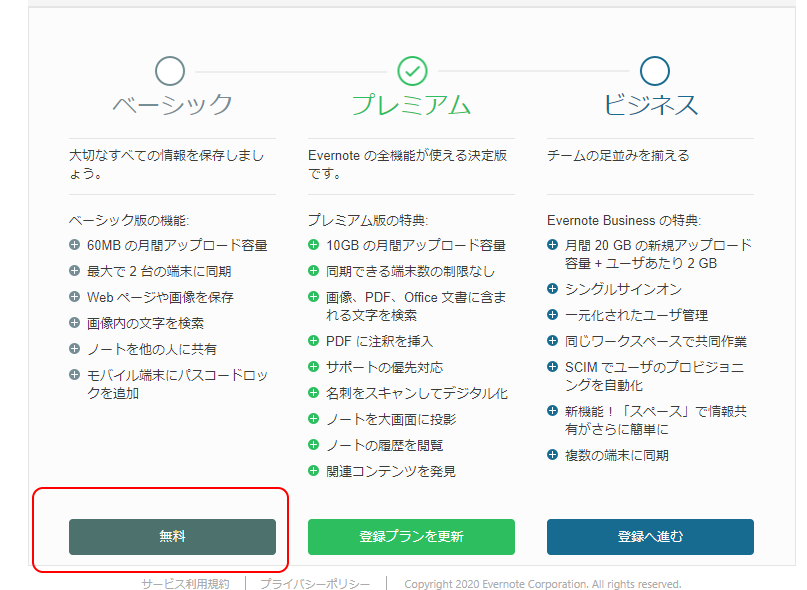Click the text 大切なすべての情報を保存しましょう。
The height and width of the screenshot is (590, 807).
pyautogui.click(x=167, y=164)
